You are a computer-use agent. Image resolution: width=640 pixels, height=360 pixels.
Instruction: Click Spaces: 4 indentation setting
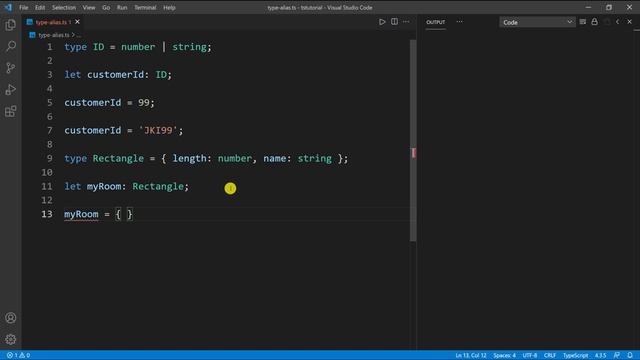504,356
